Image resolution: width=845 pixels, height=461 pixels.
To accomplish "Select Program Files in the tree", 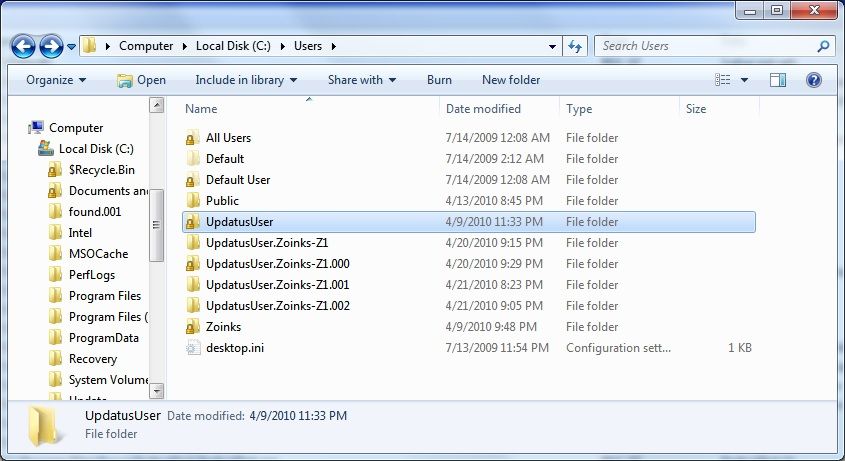I will [x=105, y=296].
